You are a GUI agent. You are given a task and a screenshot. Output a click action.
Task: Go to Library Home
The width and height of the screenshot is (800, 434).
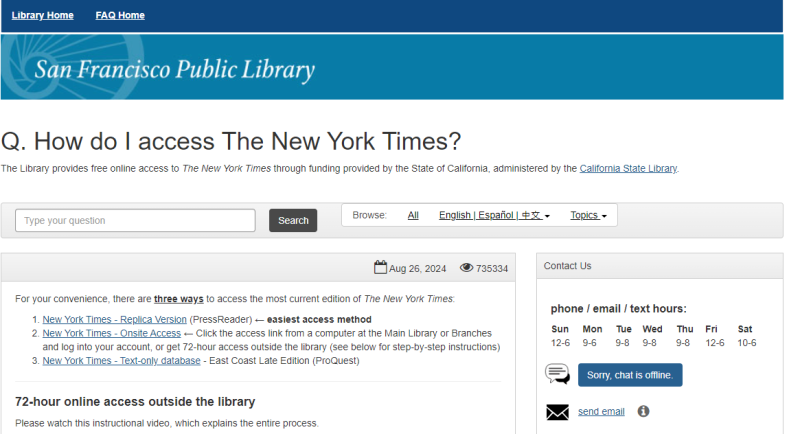click(42, 15)
